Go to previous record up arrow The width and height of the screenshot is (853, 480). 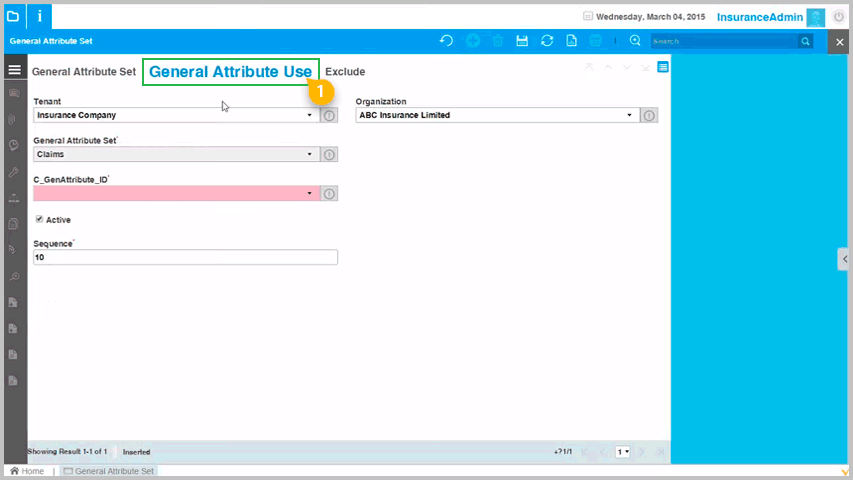(x=608, y=67)
